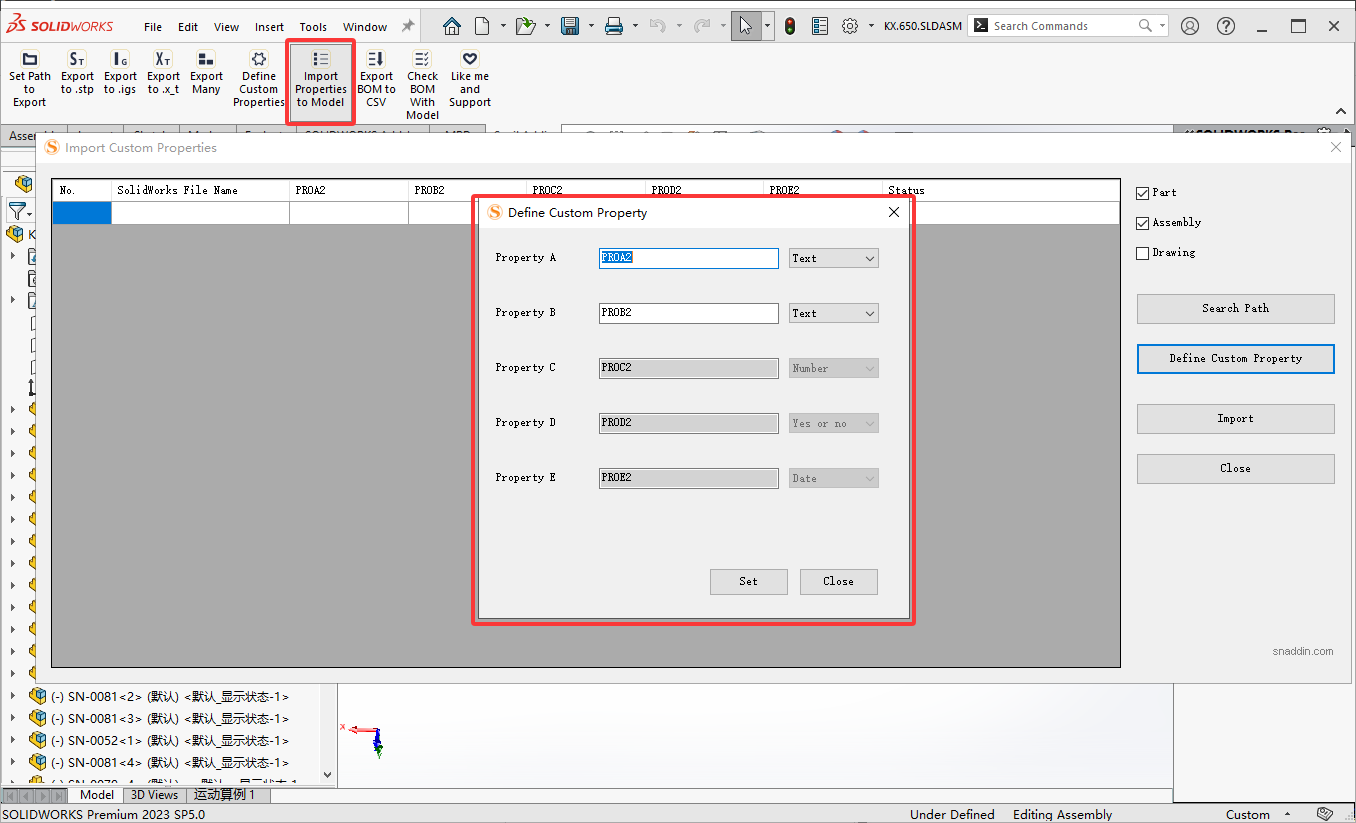This screenshot has width=1356, height=823.
Task: Uncheck the Assembly checkbox
Action: (x=1143, y=223)
